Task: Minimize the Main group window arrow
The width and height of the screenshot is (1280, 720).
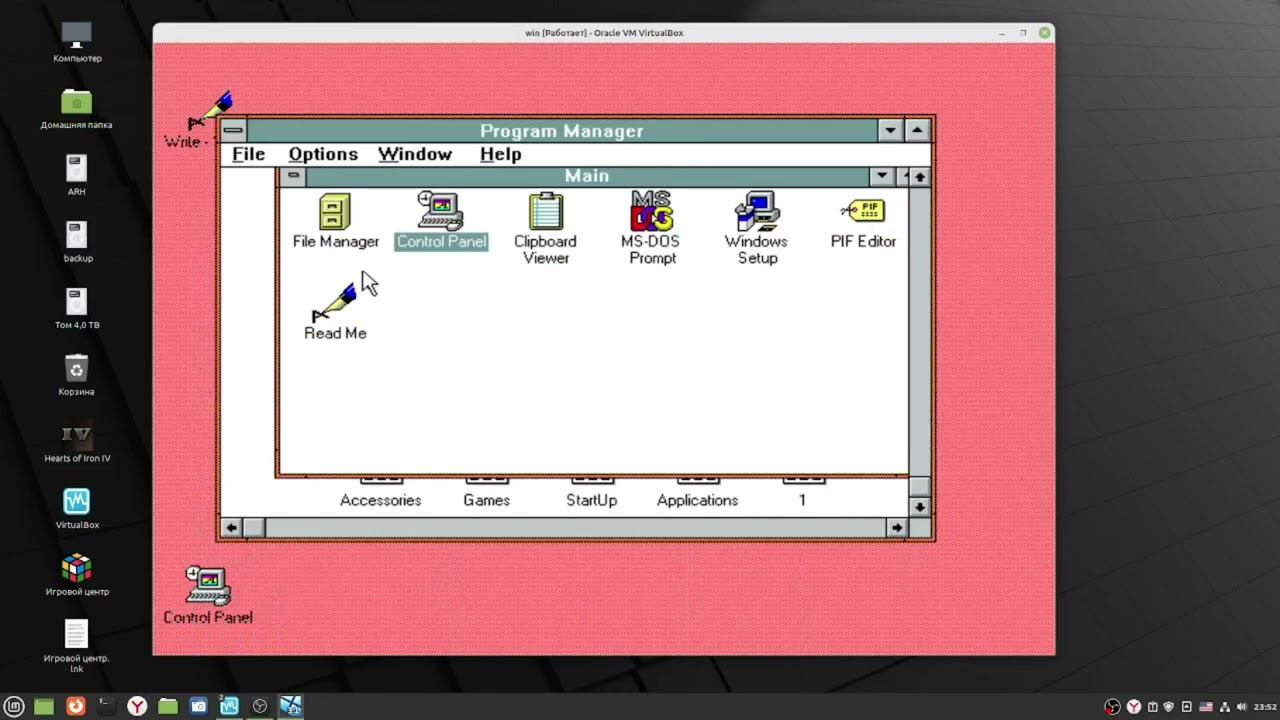Action: point(881,176)
